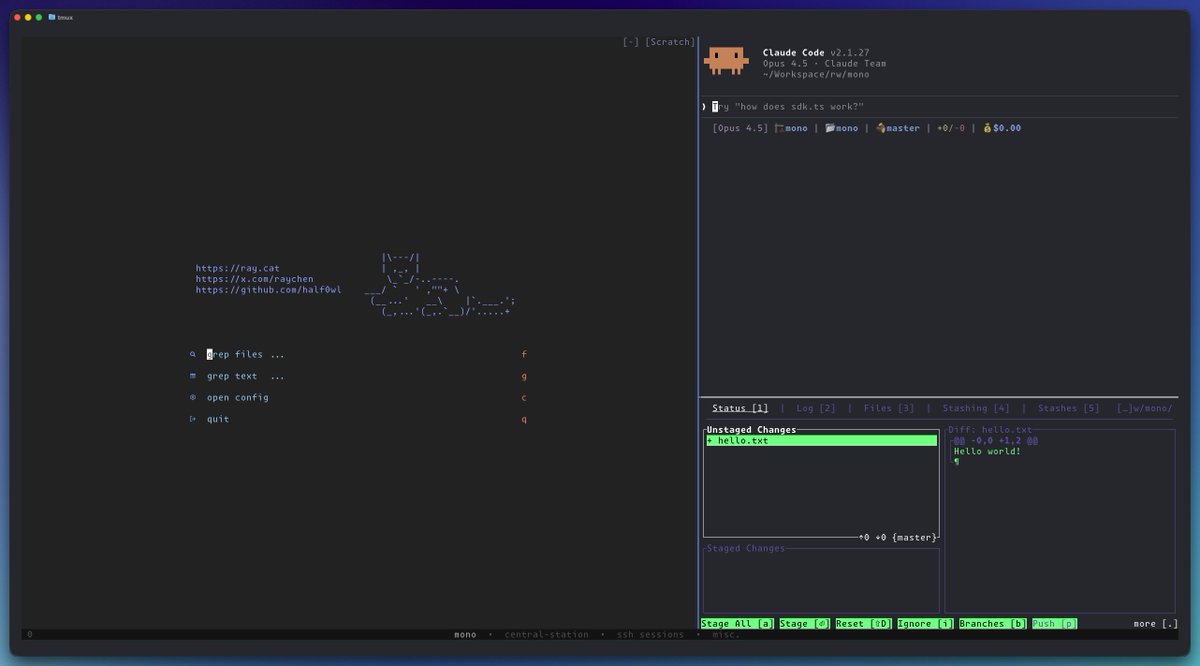Click the [-] [Scratch] buffer label

[x=659, y=42]
